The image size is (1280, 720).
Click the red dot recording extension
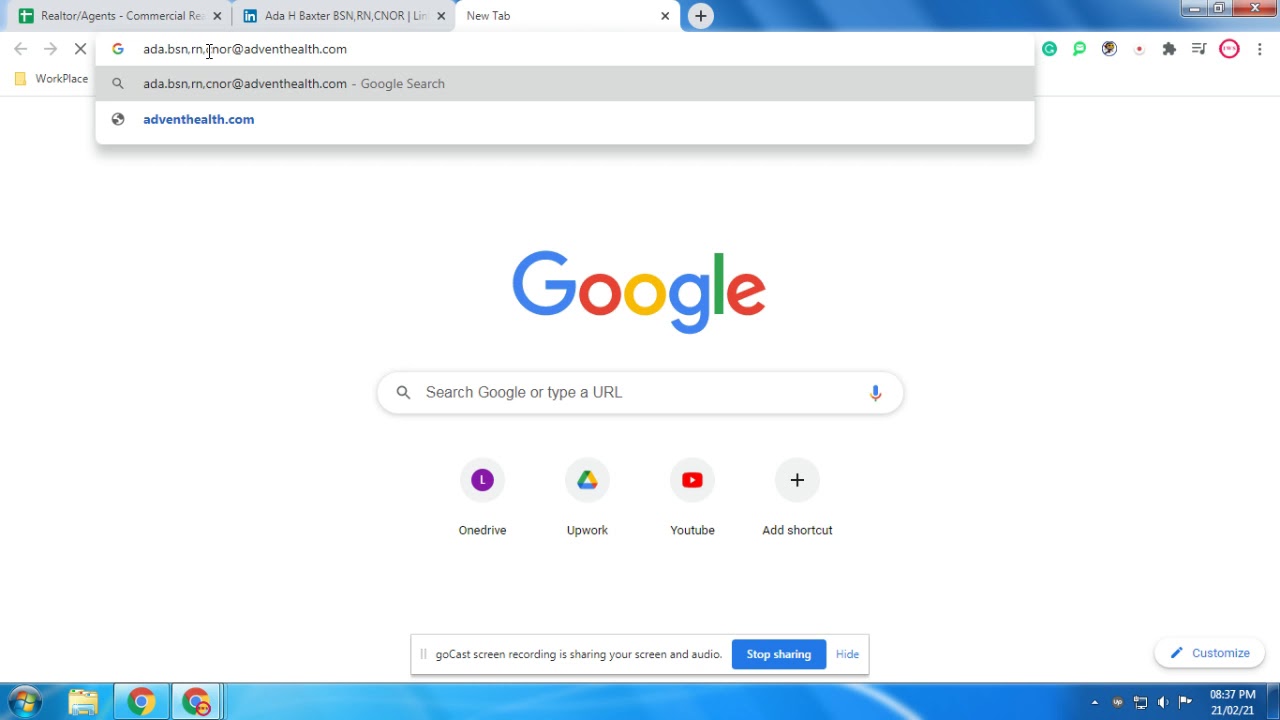(1139, 49)
